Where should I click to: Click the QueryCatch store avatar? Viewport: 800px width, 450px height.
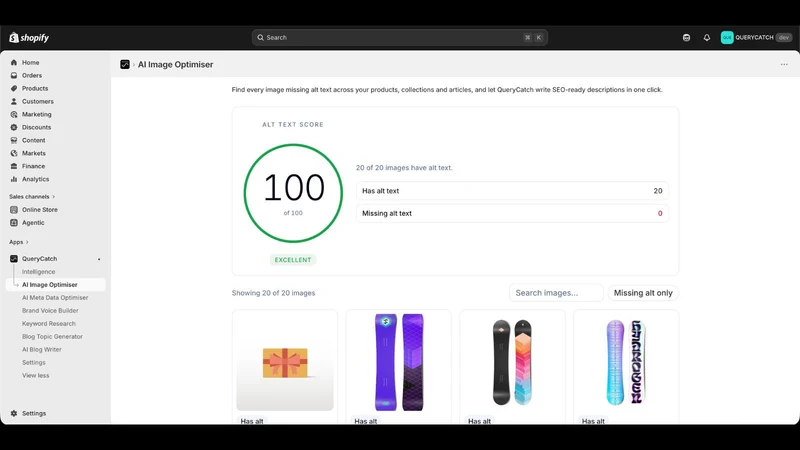(727, 37)
